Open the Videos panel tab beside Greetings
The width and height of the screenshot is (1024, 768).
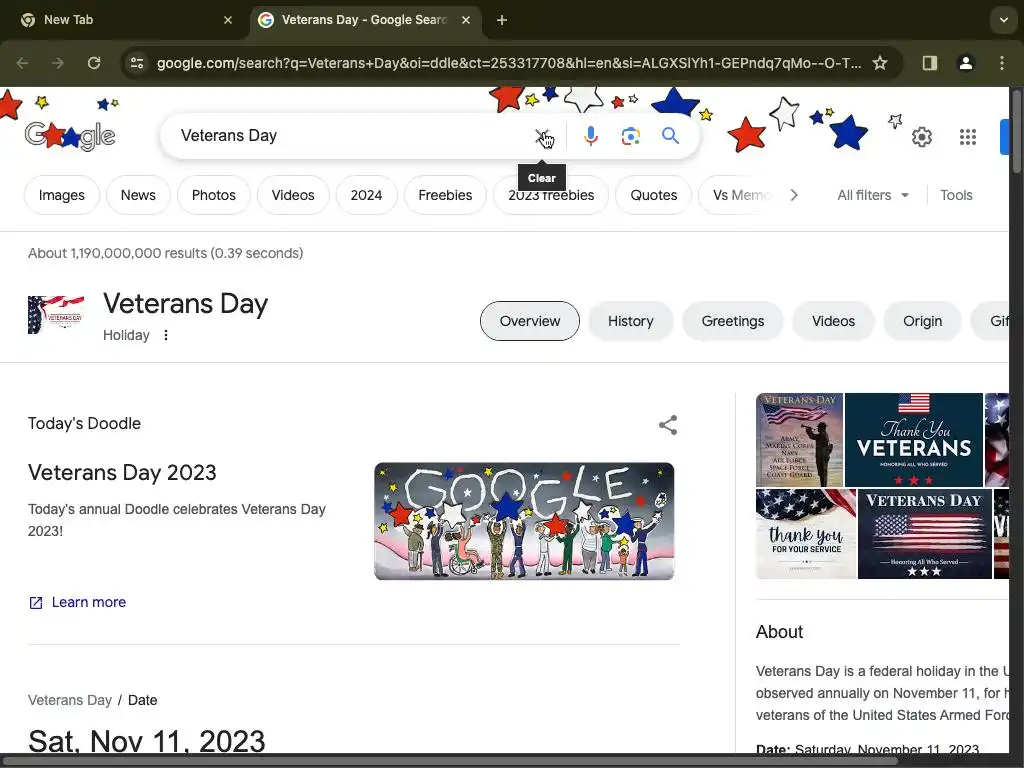tap(833, 321)
